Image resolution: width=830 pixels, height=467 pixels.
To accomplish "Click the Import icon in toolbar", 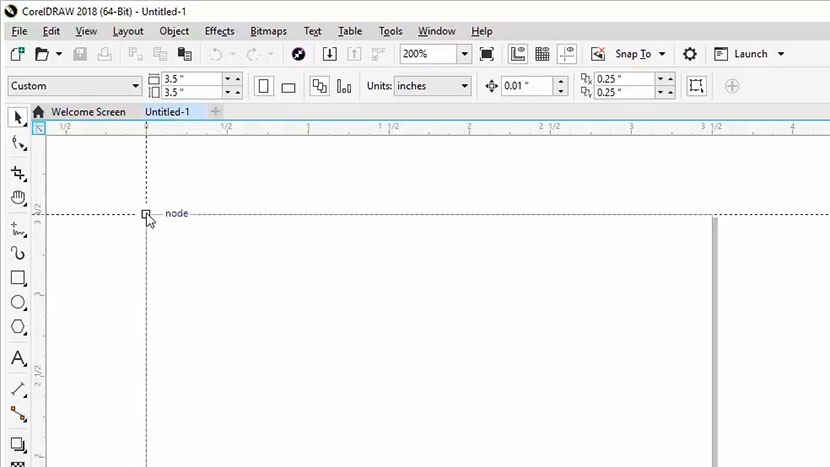I will (329, 54).
